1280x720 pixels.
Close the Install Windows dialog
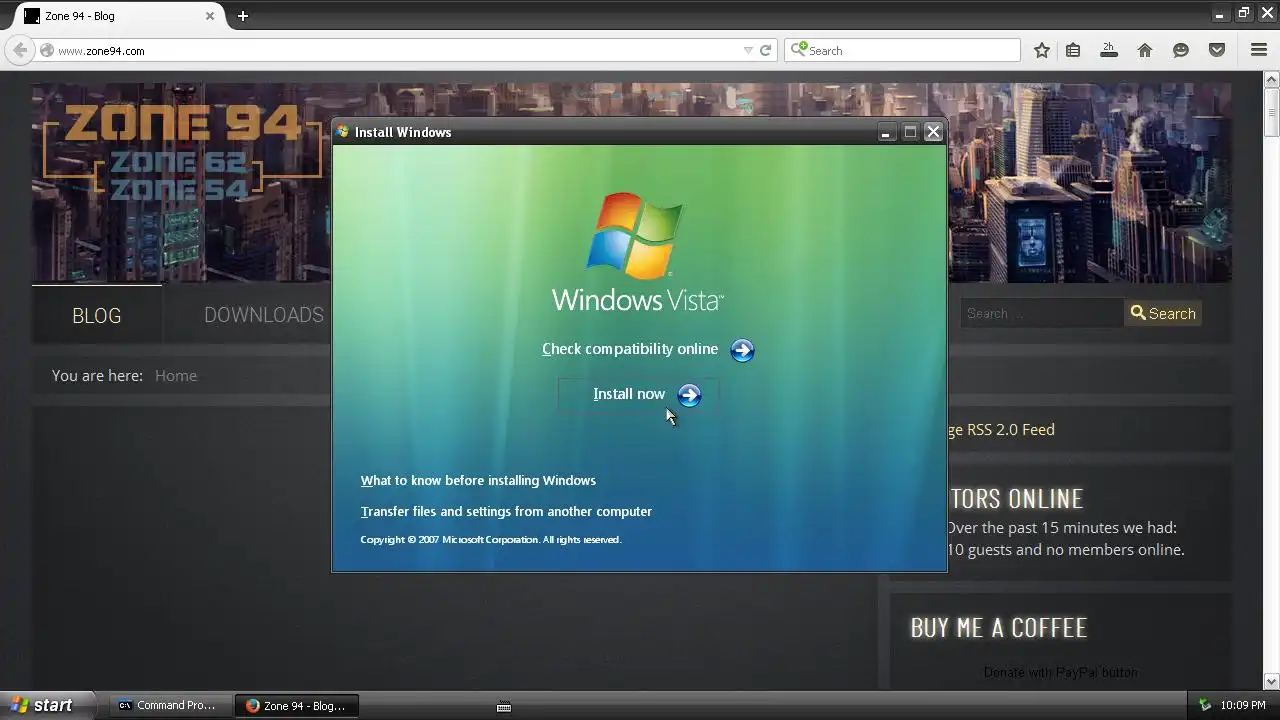933,132
